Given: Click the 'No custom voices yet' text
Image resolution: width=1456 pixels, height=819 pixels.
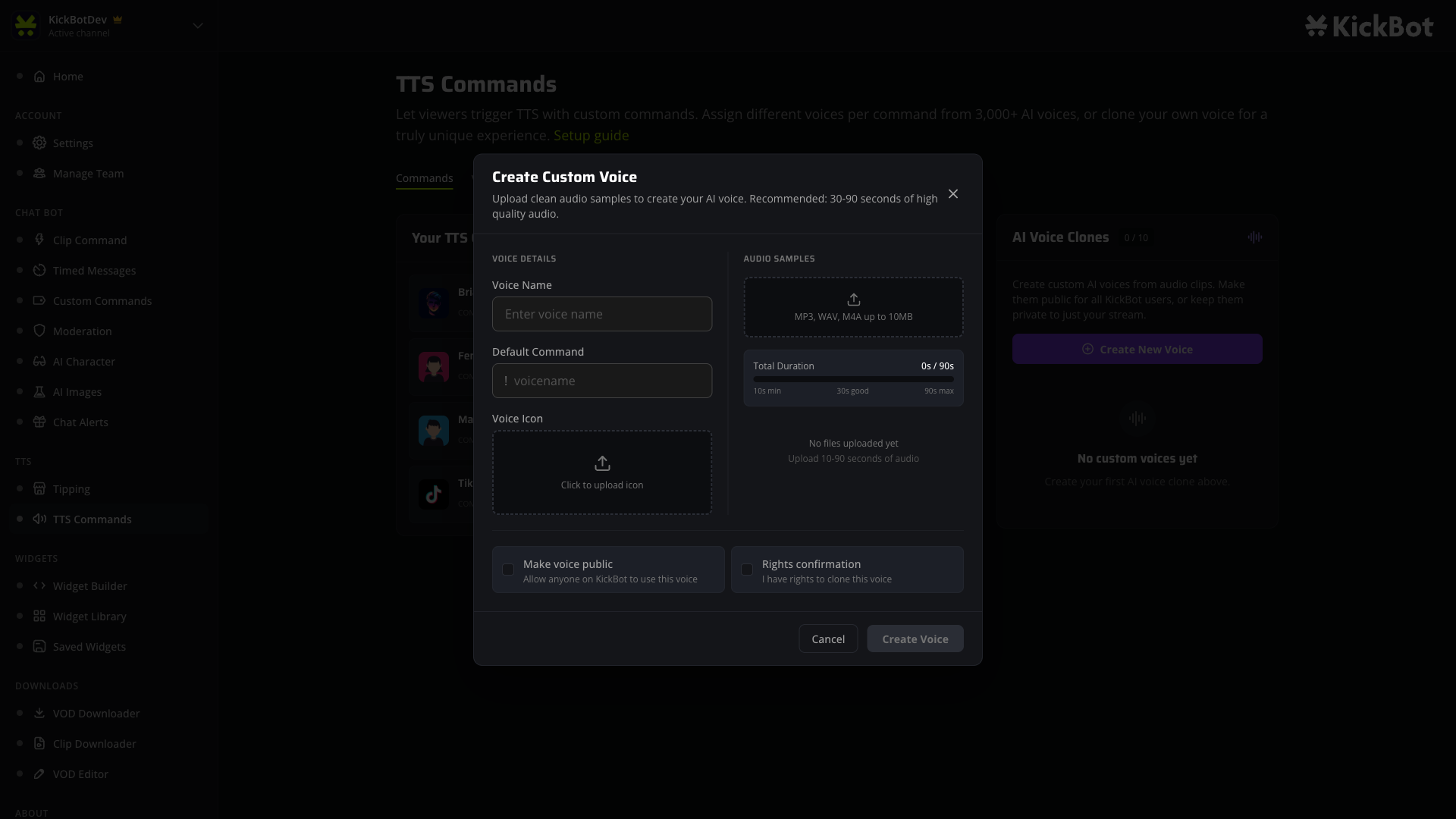Looking at the screenshot, I should pyautogui.click(x=1137, y=459).
